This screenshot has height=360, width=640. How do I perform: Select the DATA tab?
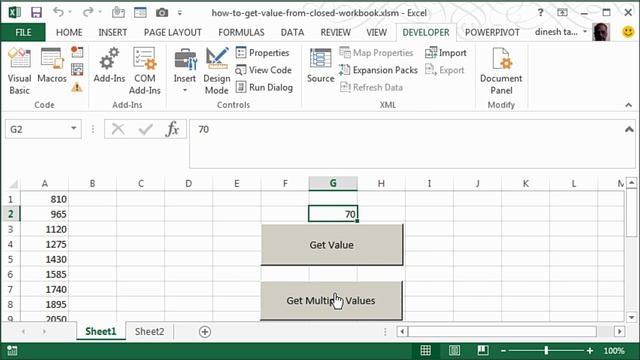coord(292,32)
